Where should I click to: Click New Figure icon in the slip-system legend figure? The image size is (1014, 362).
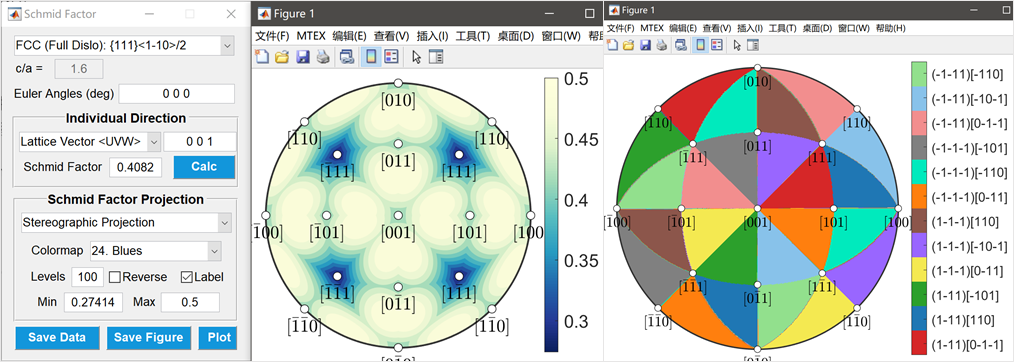612,45
